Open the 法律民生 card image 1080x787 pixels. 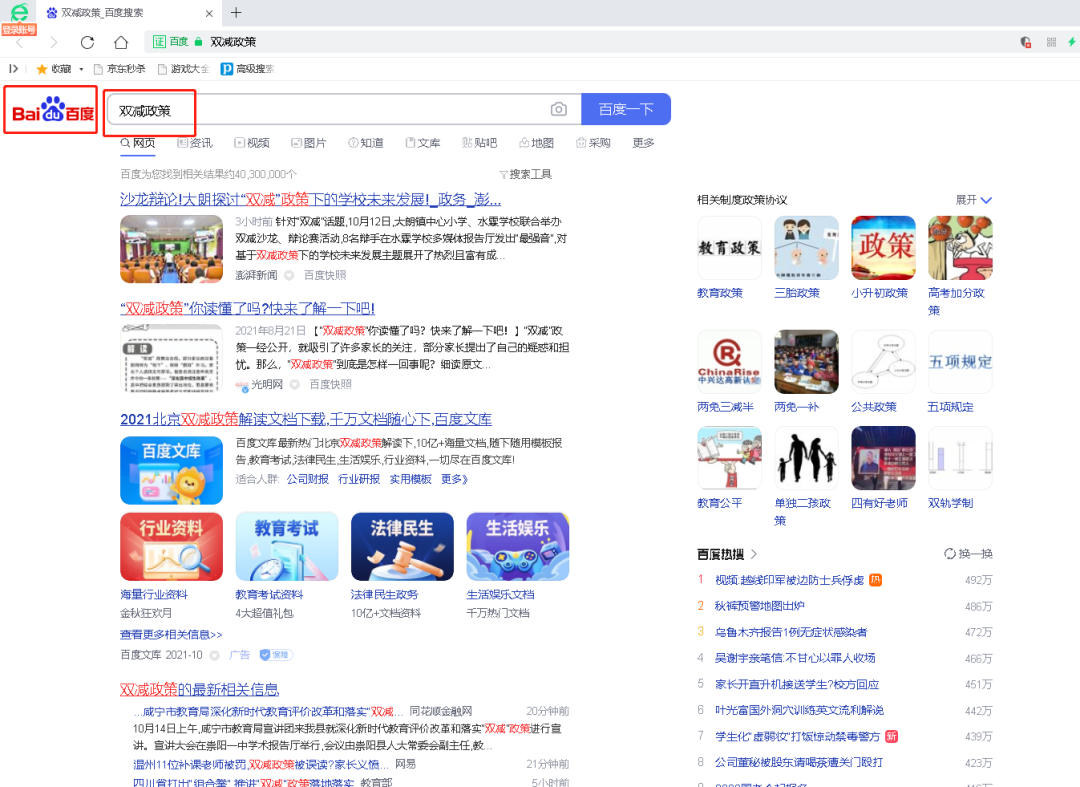click(x=402, y=547)
